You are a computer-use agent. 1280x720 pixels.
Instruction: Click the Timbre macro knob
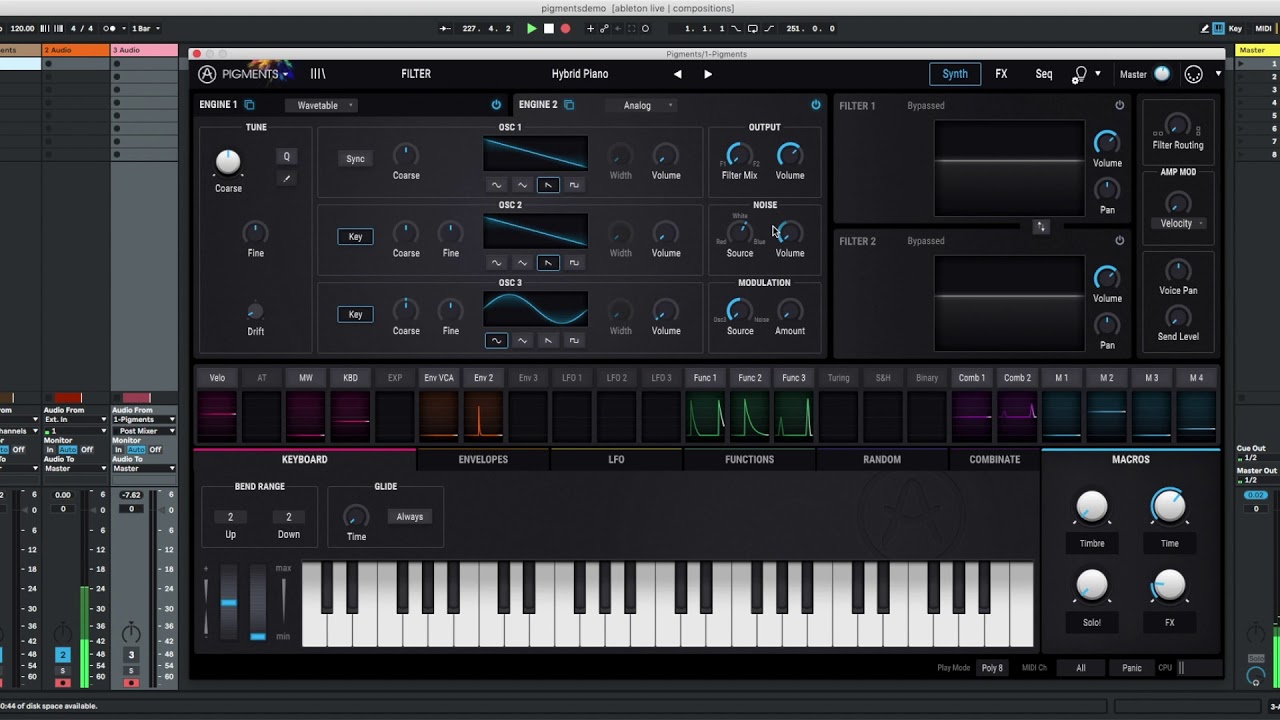1092,507
